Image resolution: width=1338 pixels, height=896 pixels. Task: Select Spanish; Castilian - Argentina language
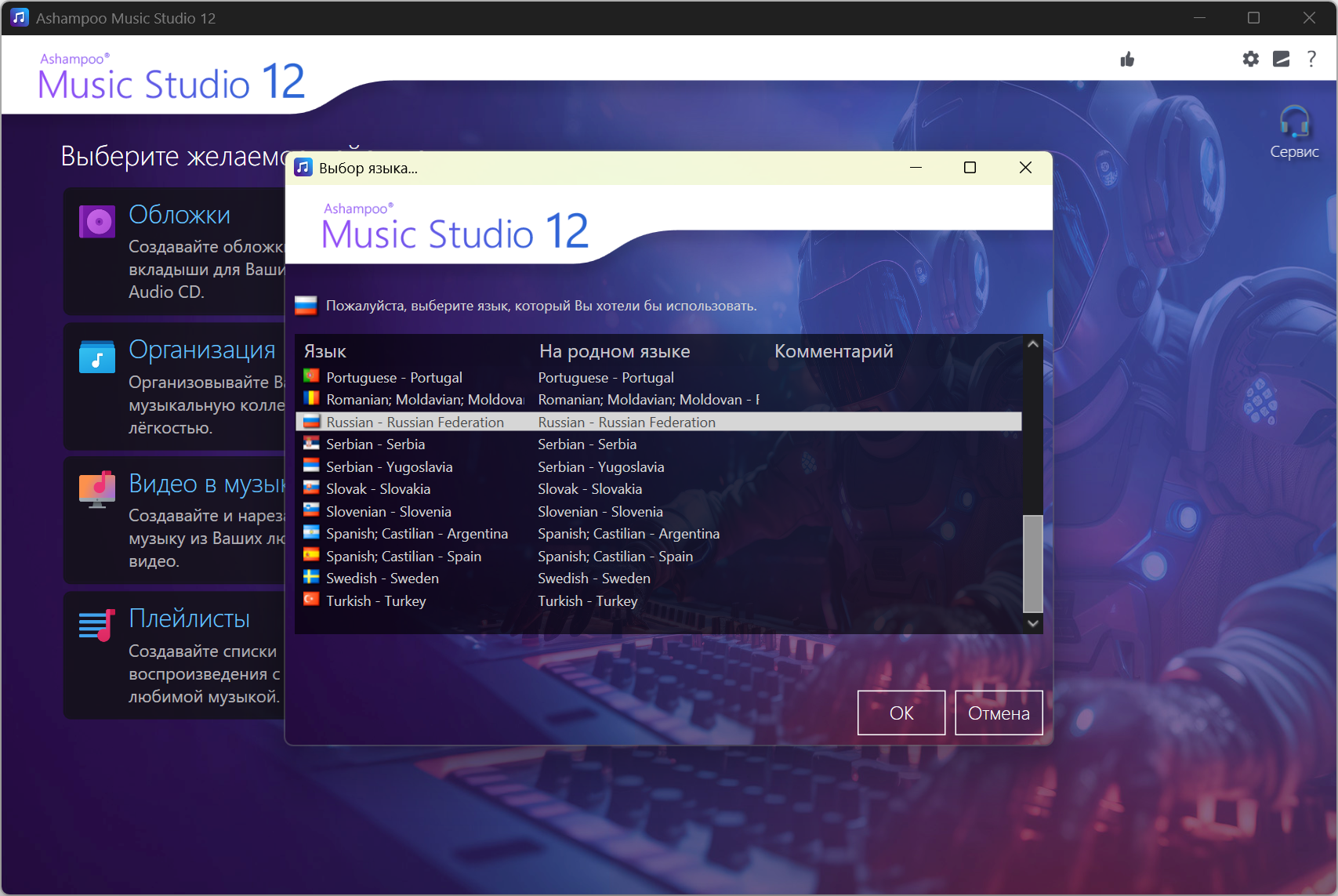point(417,533)
